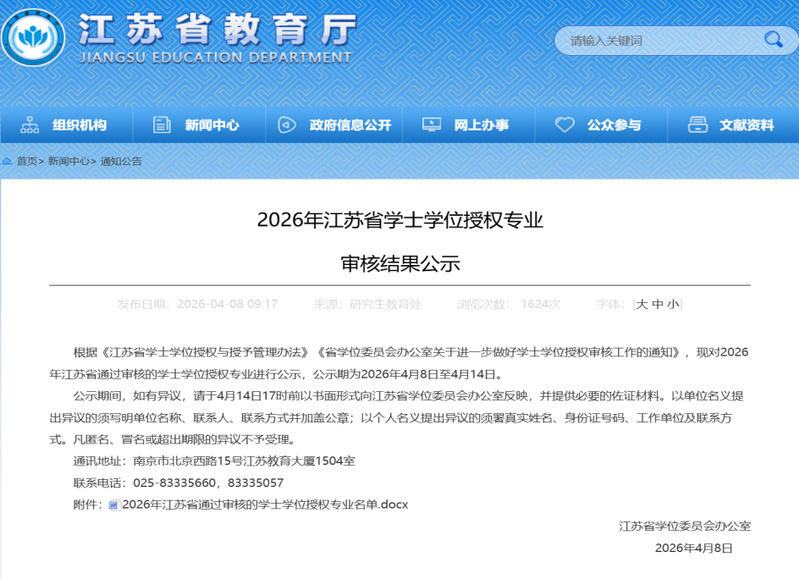Click the Jiangsu Education Department logo emblem

click(35, 38)
